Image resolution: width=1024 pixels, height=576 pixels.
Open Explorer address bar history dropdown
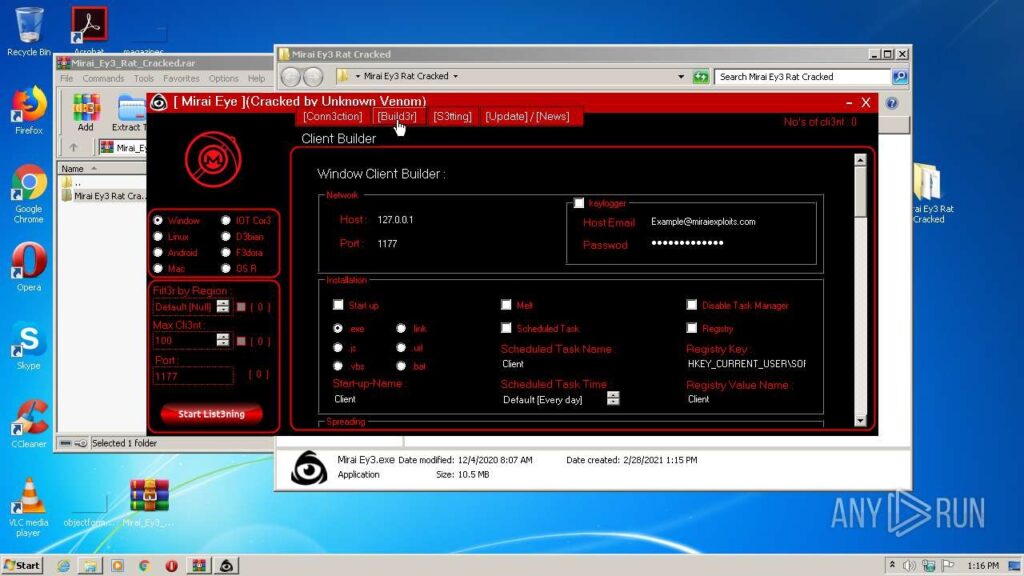click(680, 76)
